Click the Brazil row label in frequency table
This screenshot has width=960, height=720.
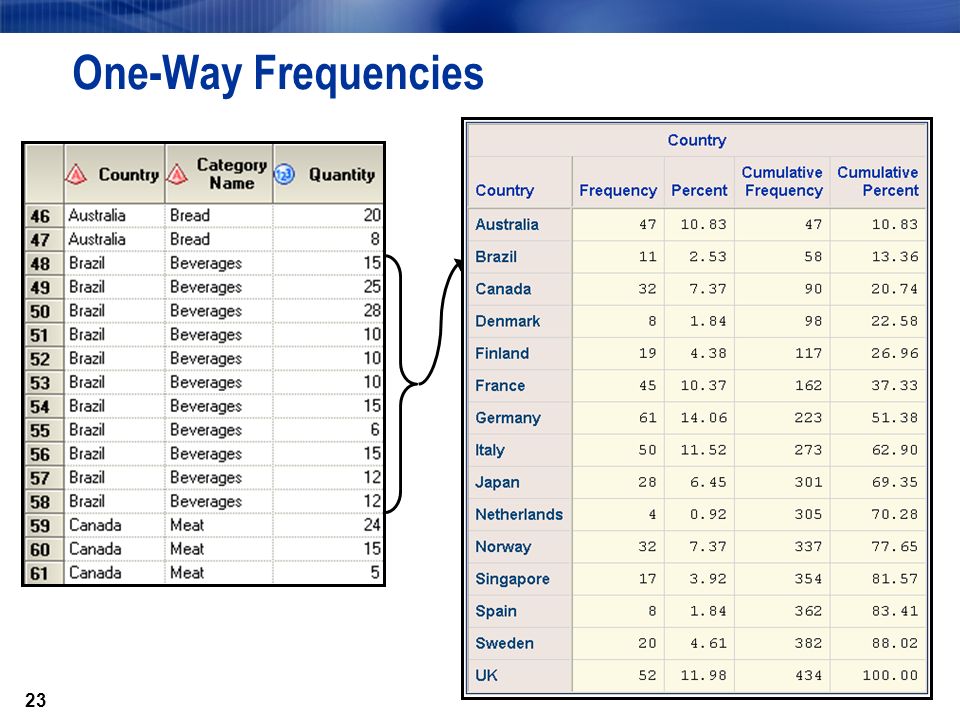tap(496, 257)
